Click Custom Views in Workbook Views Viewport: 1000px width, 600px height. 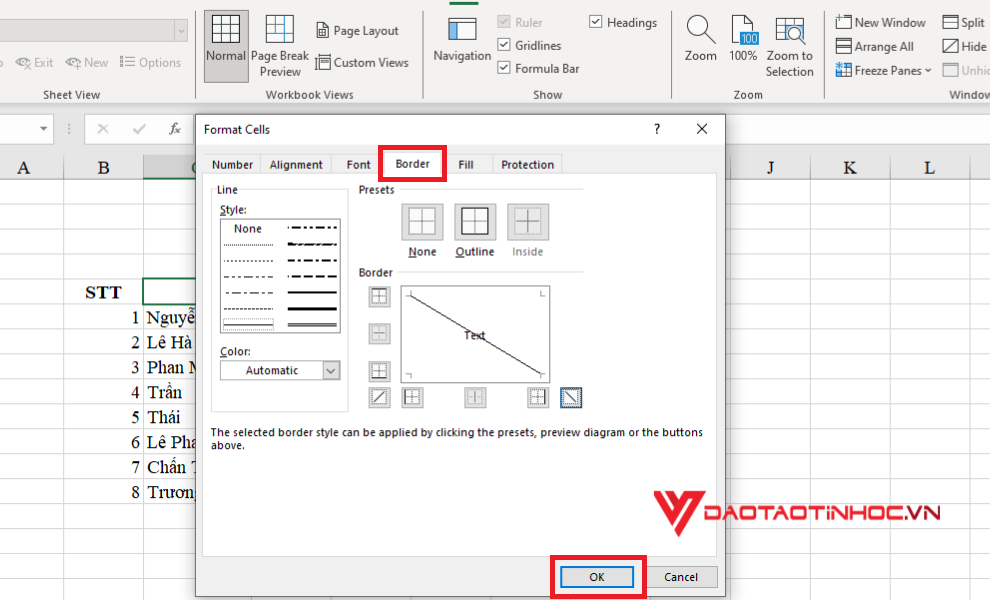point(363,62)
